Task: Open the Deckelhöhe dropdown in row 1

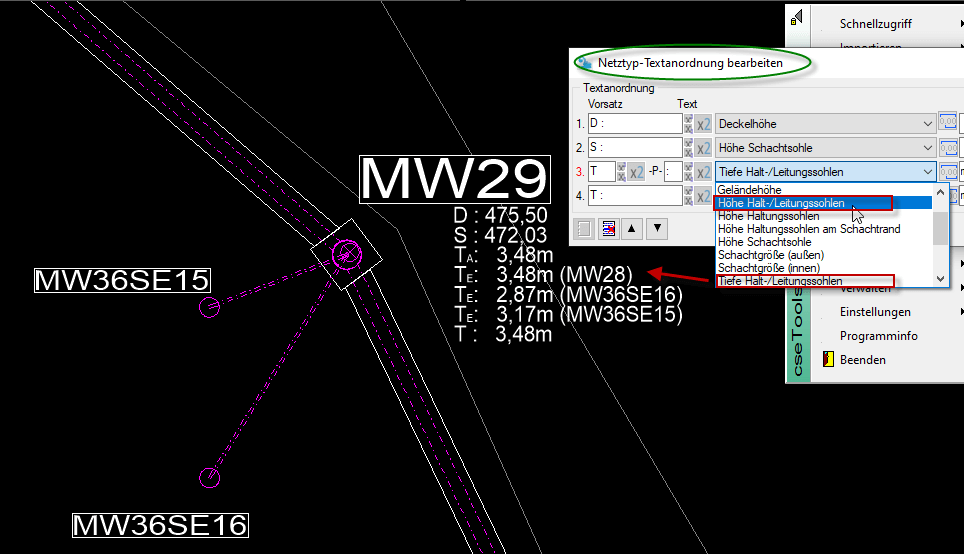Action: 928,124
